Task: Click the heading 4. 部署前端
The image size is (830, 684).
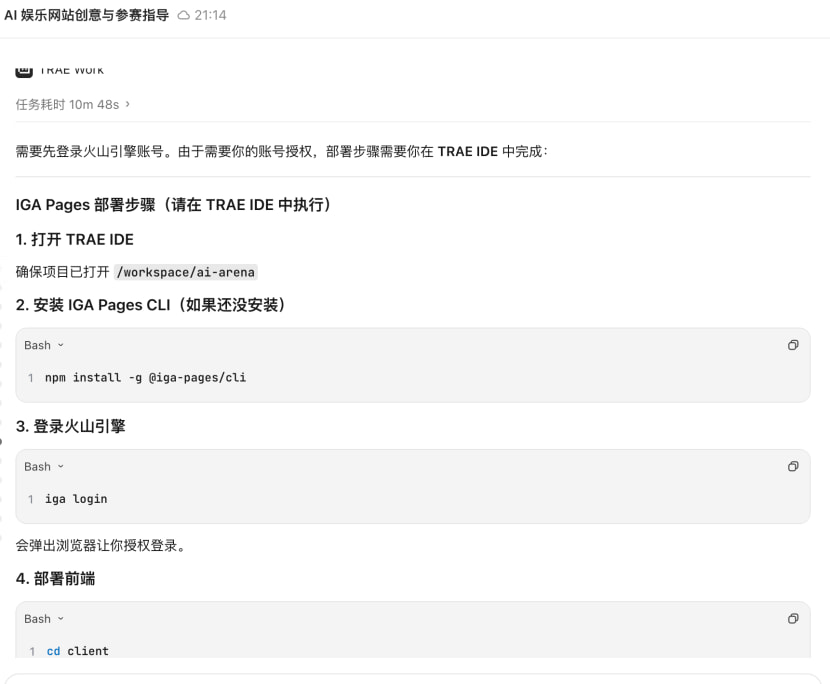Action: [56, 579]
